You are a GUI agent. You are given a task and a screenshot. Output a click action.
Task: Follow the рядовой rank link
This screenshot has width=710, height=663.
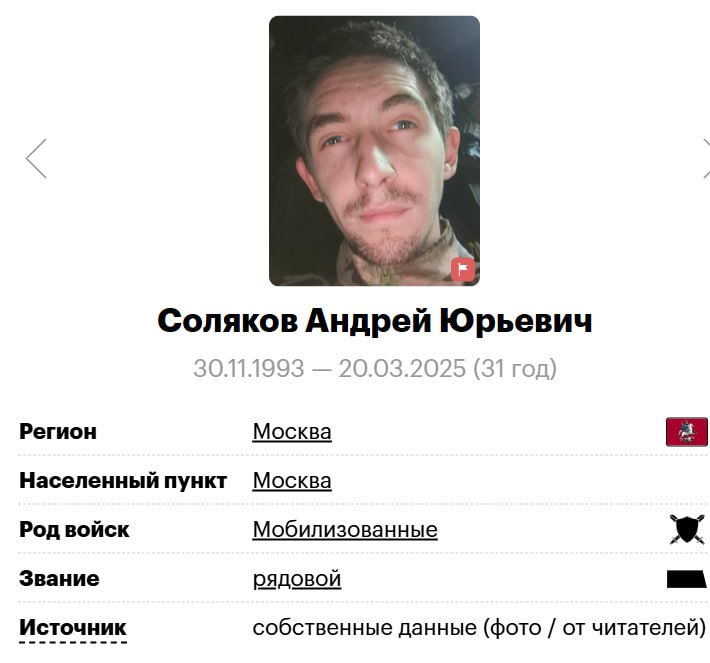(x=297, y=579)
